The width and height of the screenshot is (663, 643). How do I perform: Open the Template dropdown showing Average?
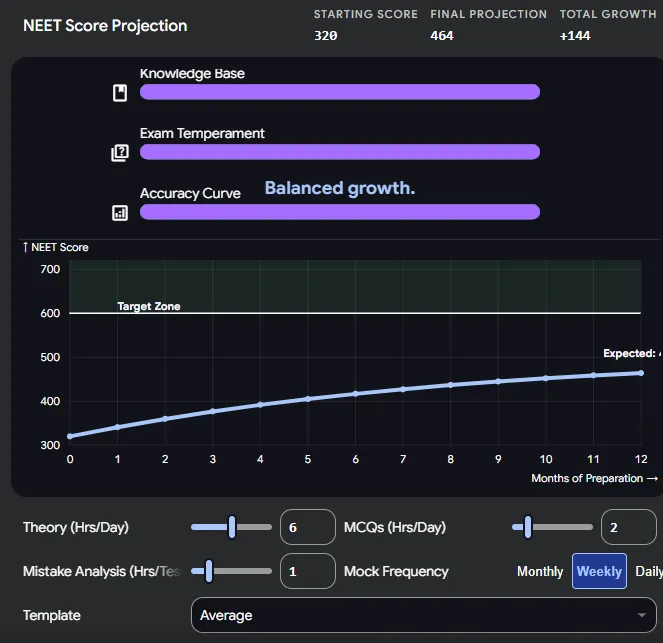424,615
